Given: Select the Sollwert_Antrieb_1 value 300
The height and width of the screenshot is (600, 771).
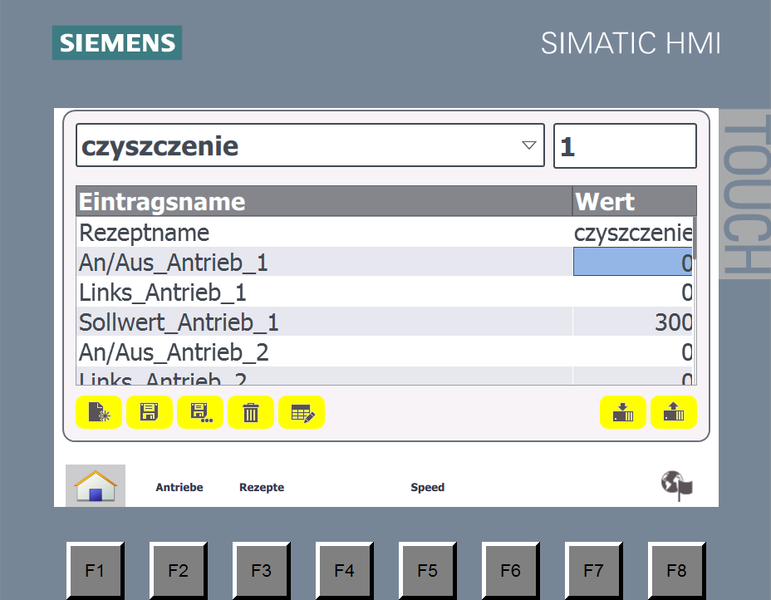Looking at the screenshot, I should pyautogui.click(x=632, y=322).
